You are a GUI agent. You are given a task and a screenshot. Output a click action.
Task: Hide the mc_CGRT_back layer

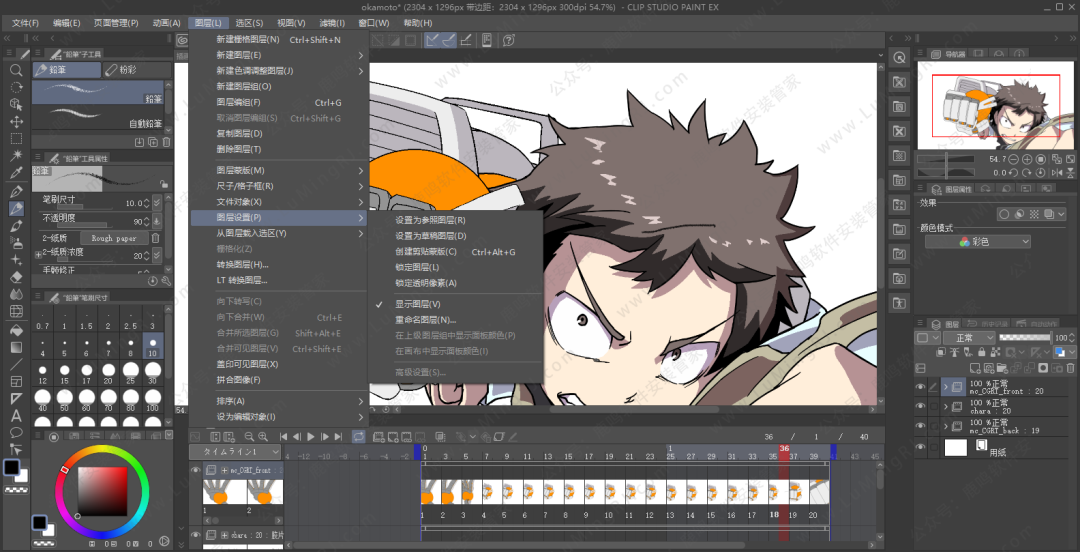(x=920, y=426)
